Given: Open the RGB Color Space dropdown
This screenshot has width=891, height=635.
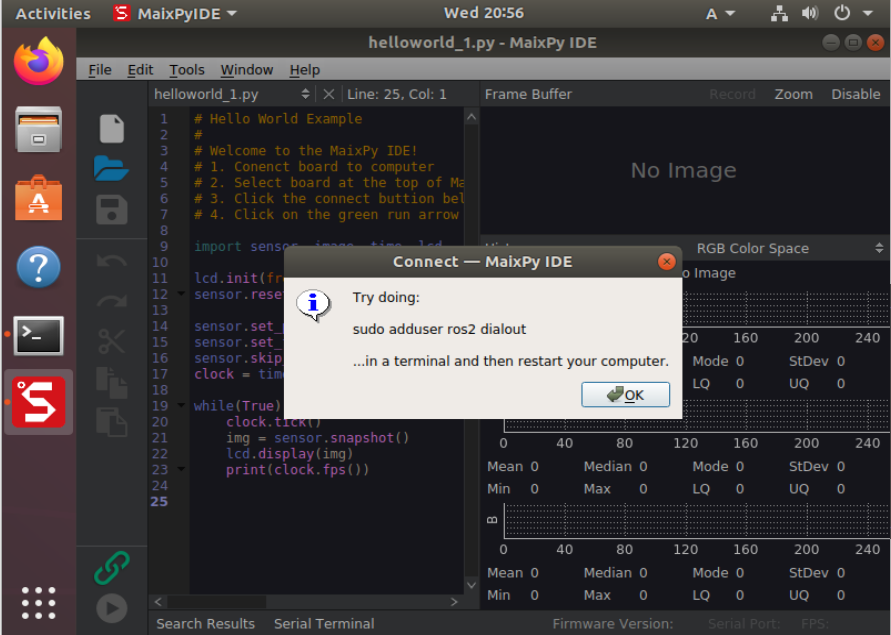Looking at the screenshot, I should click(789, 248).
